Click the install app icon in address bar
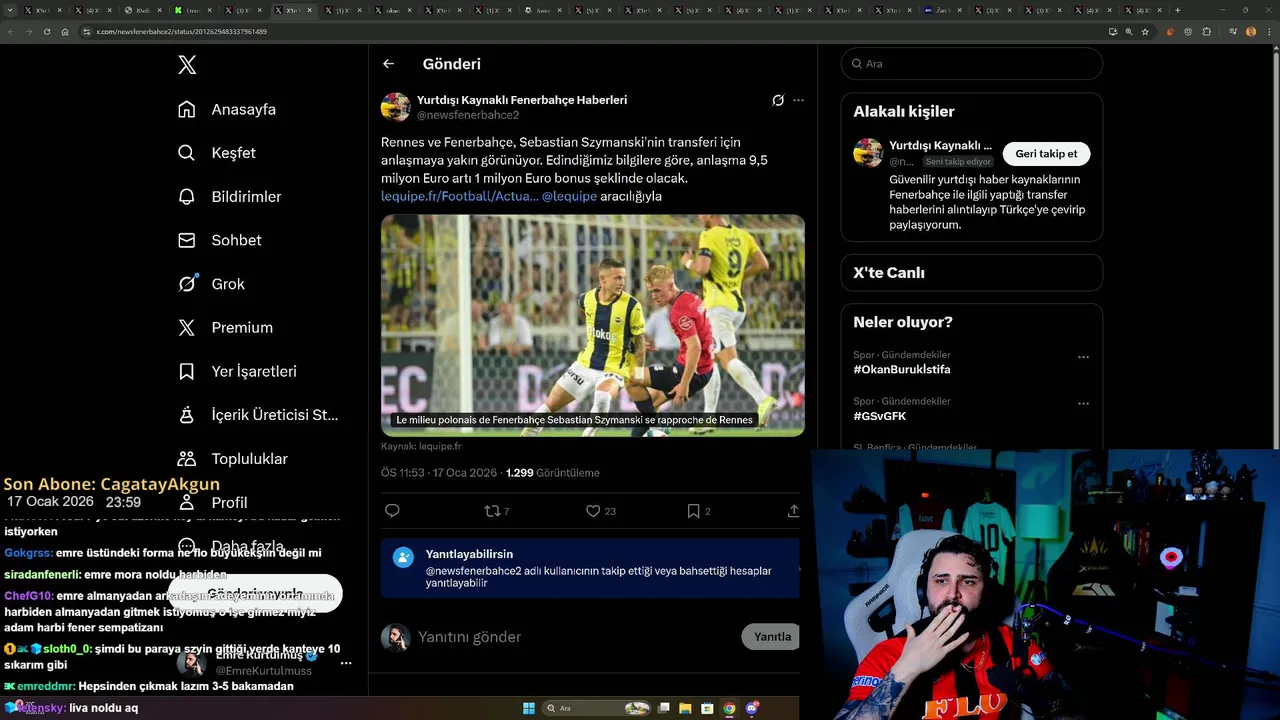The image size is (1280, 720). tap(1113, 32)
